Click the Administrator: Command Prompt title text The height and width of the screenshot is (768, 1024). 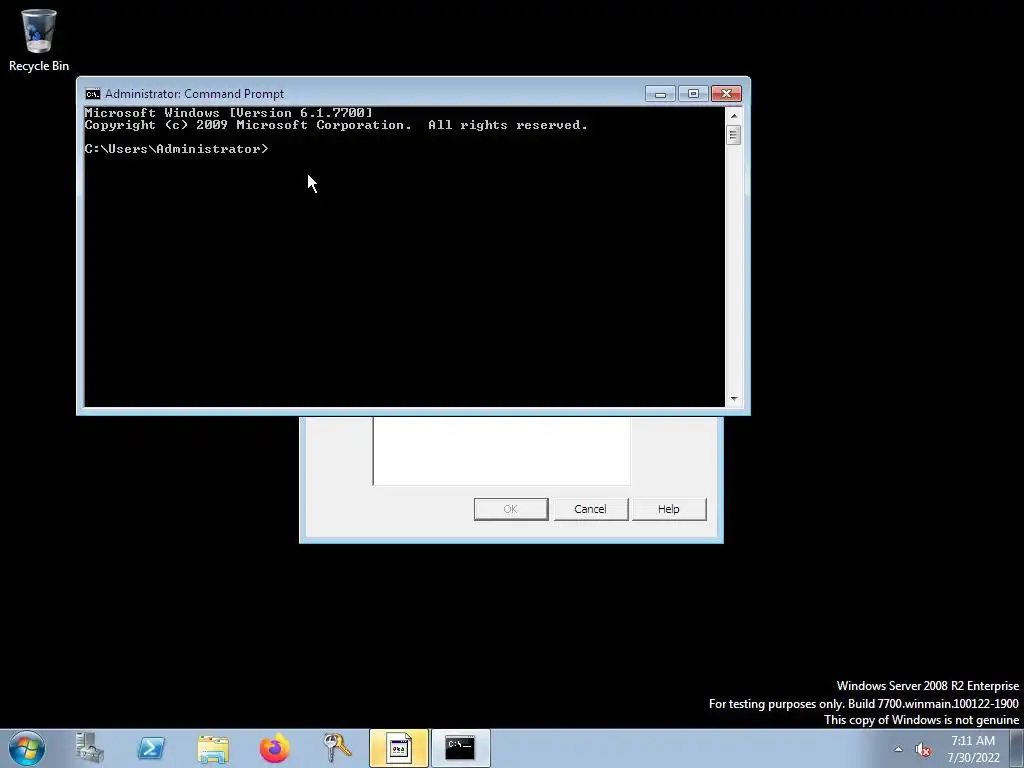tap(195, 94)
